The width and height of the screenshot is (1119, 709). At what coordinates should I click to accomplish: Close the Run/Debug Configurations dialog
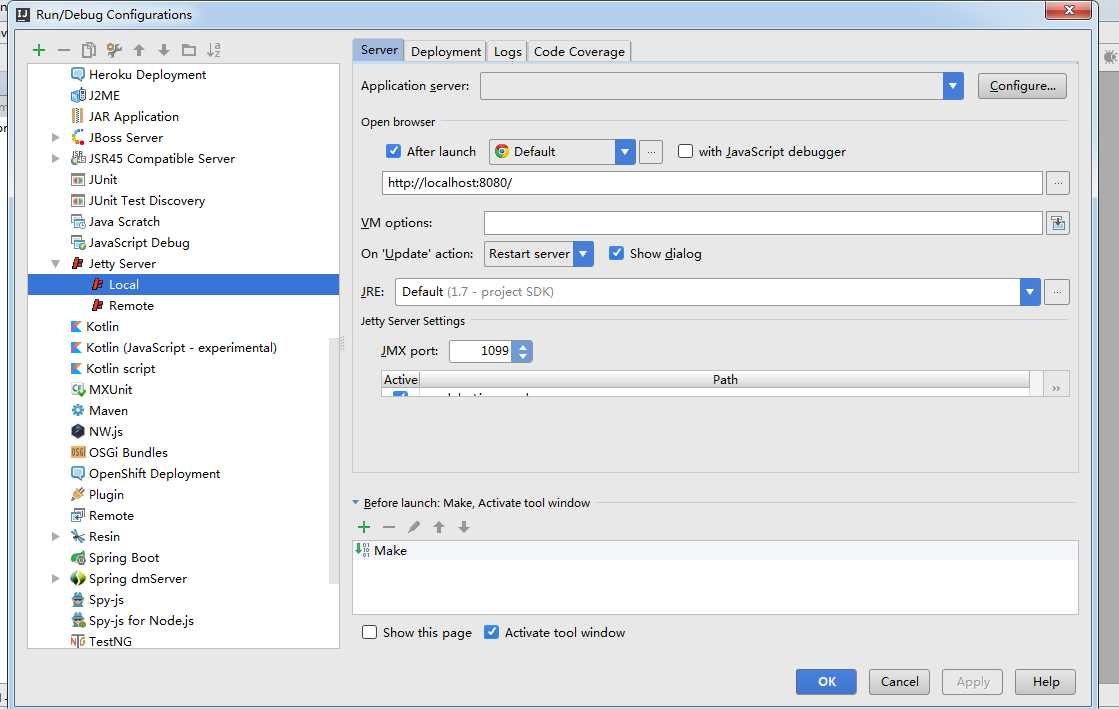pos(1068,9)
